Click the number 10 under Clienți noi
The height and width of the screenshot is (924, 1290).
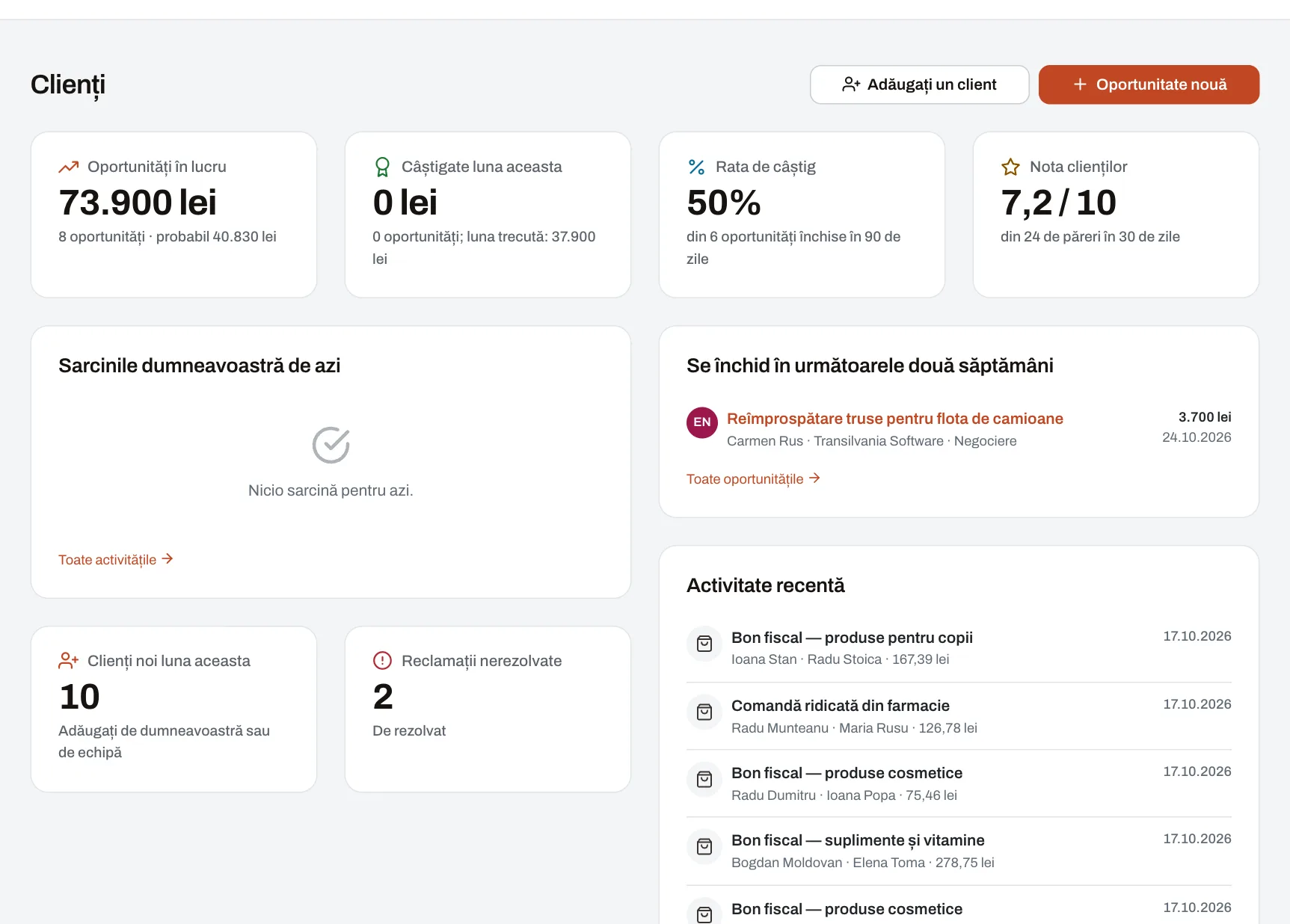point(79,697)
